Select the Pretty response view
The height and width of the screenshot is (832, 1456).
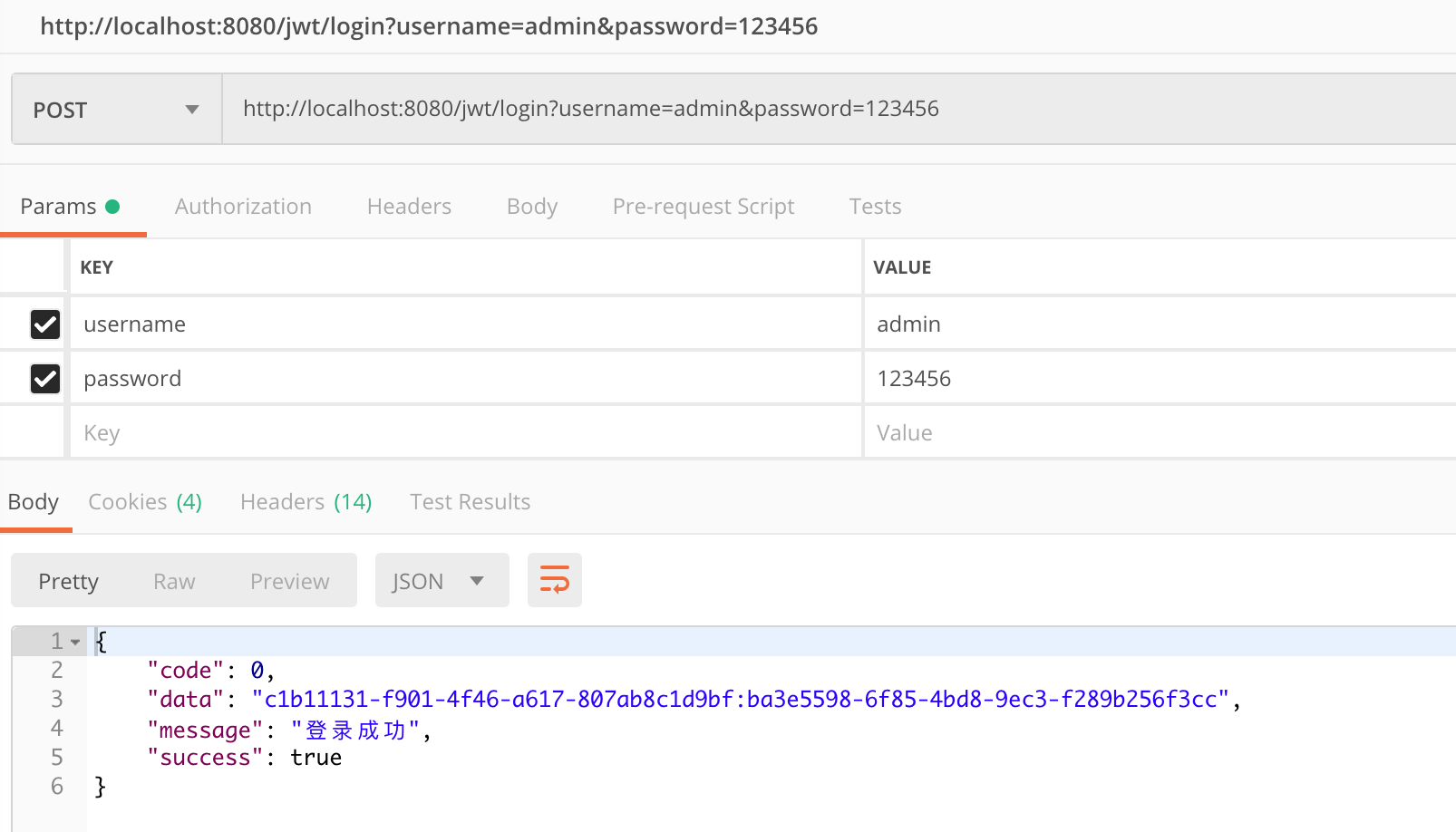68,580
